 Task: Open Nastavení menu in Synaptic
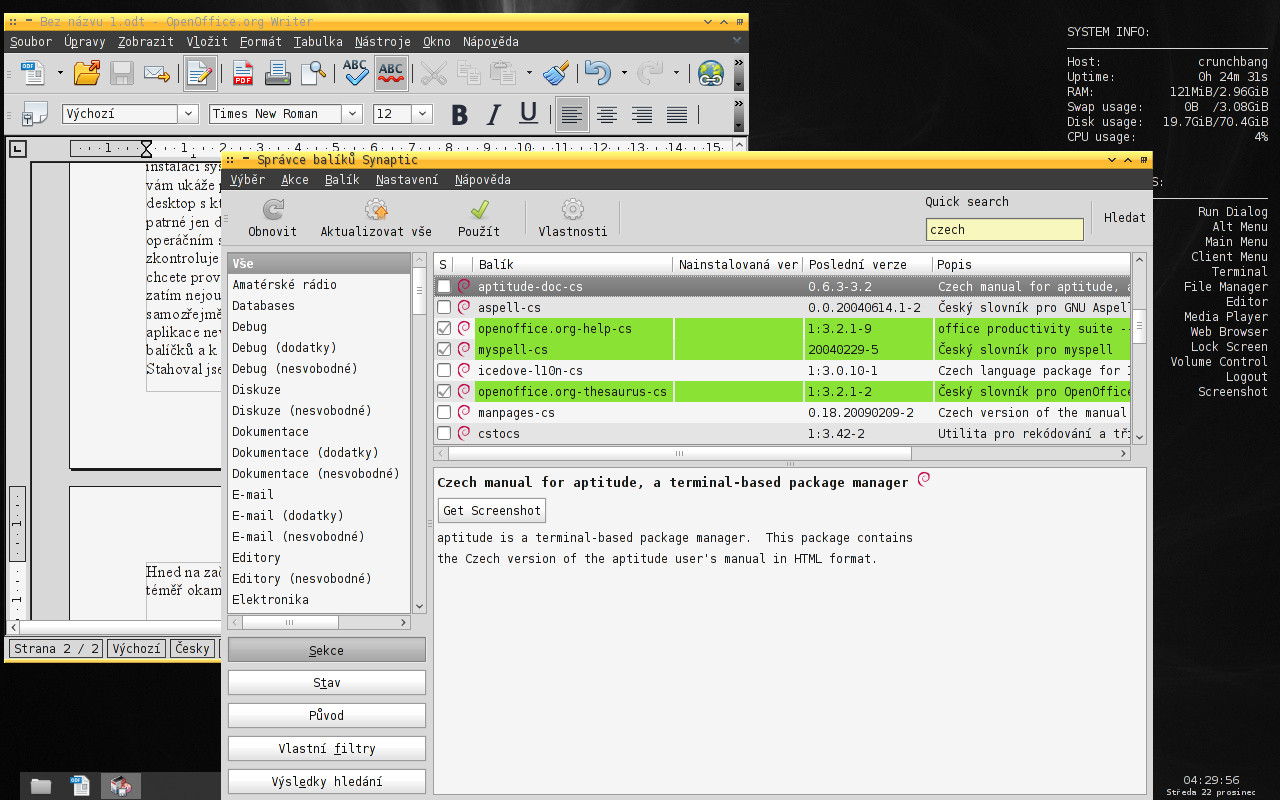[407, 180]
